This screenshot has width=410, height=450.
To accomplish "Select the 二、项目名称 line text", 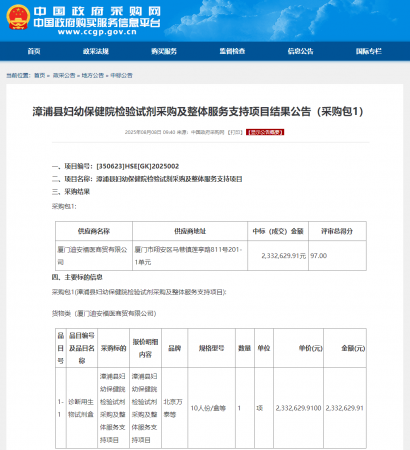I will pyautogui.click(x=147, y=179).
